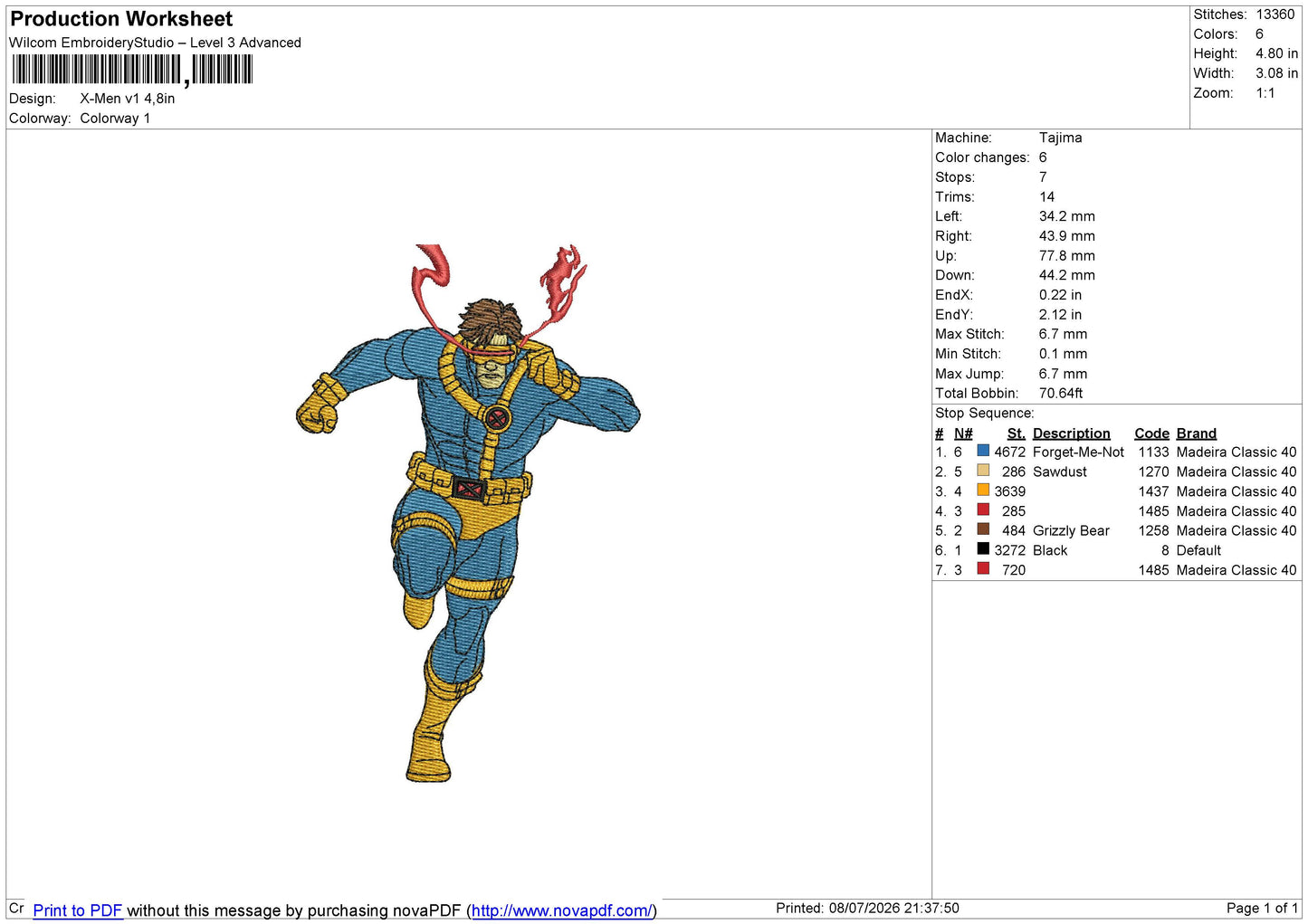Click the stitch count '3272'
Image resolution: width=1308 pixels, height=924 pixels.
[1009, 550]
